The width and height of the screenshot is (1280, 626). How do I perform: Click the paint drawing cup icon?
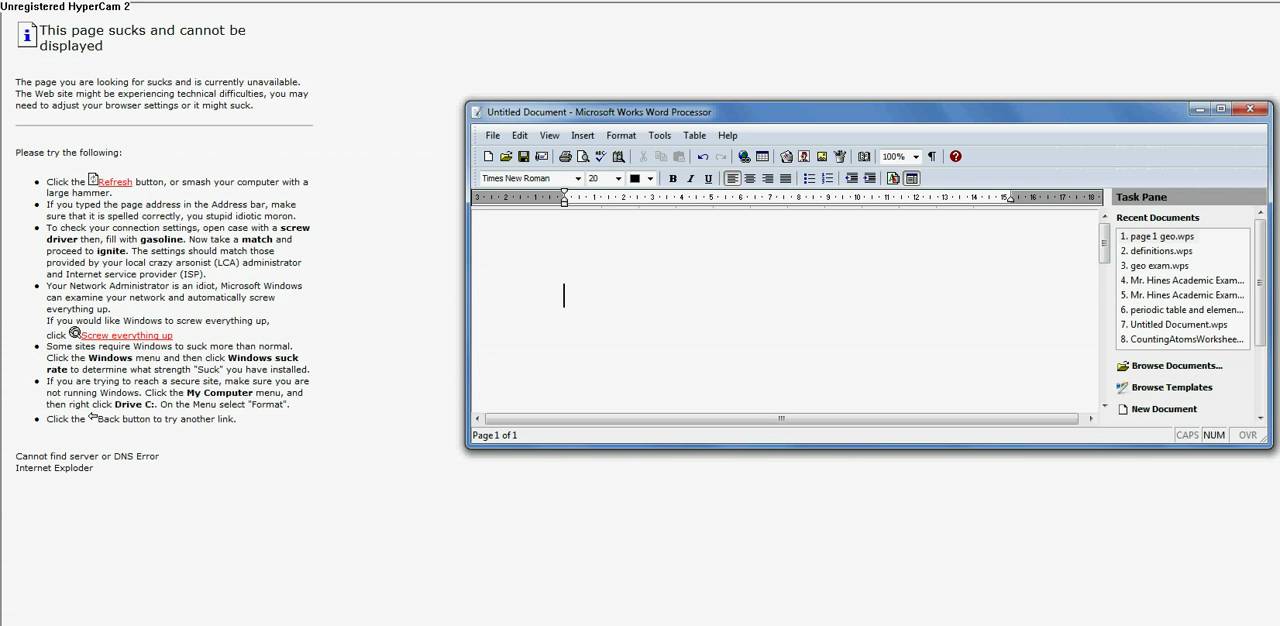[x=840, y=156]
